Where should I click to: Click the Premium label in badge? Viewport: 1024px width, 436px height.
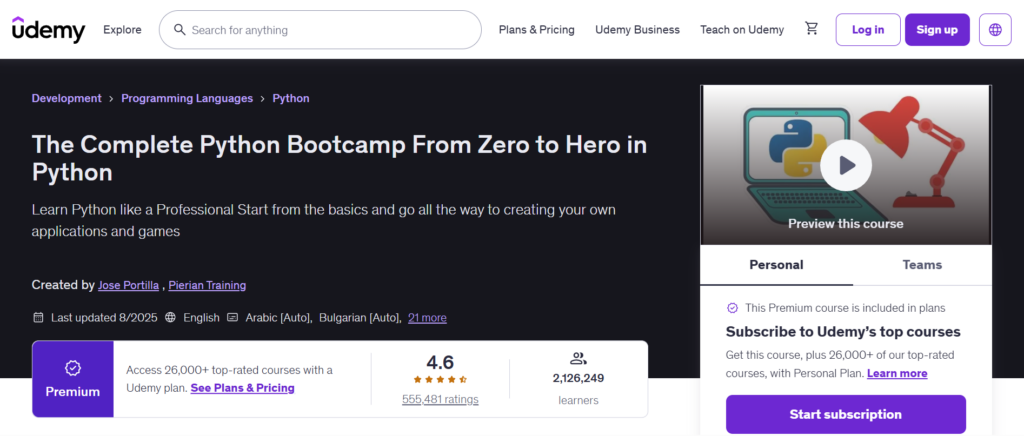click(x=72, y=392)
